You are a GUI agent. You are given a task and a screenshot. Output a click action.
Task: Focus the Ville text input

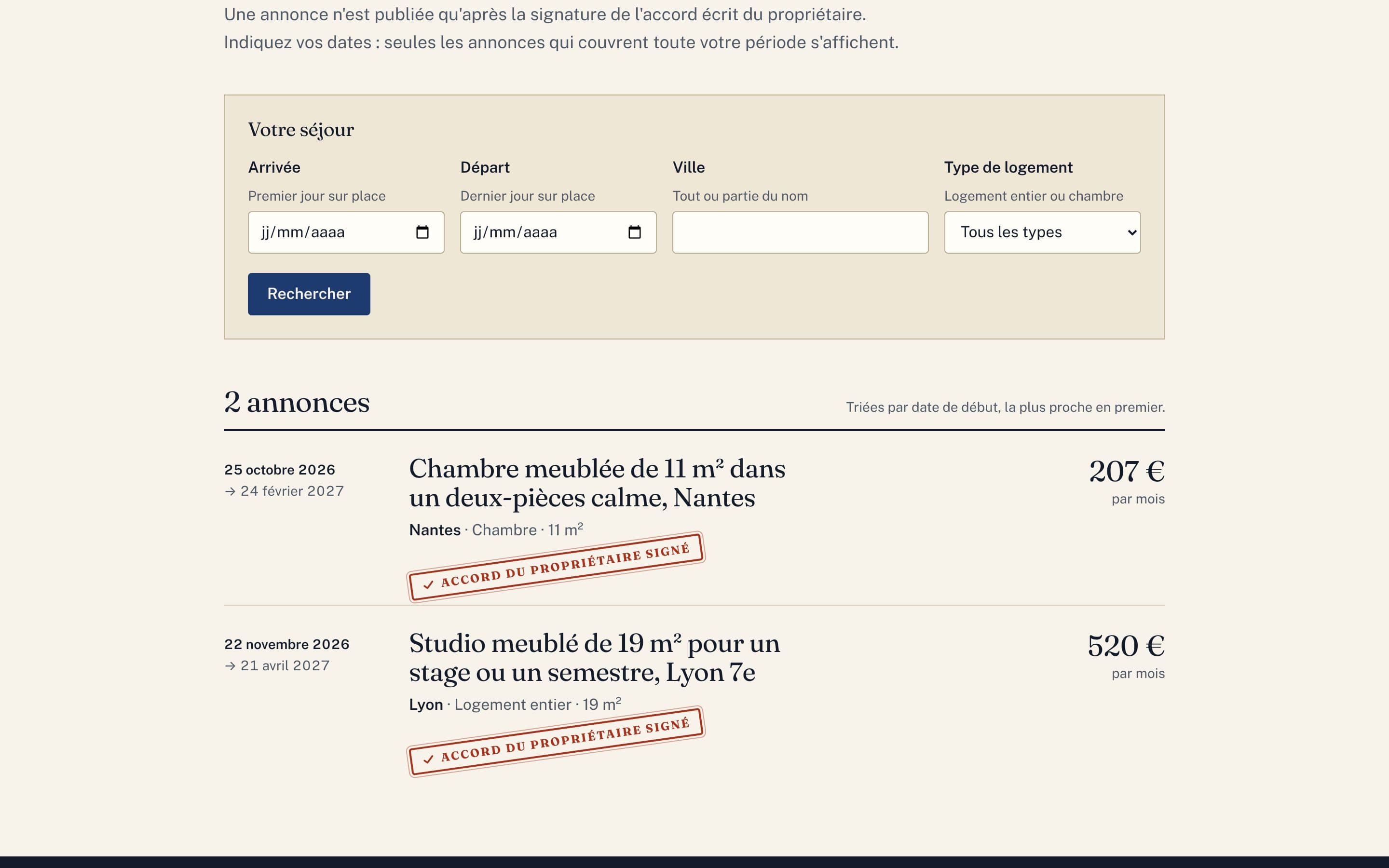pyautogui.click(x=800, y=232)
